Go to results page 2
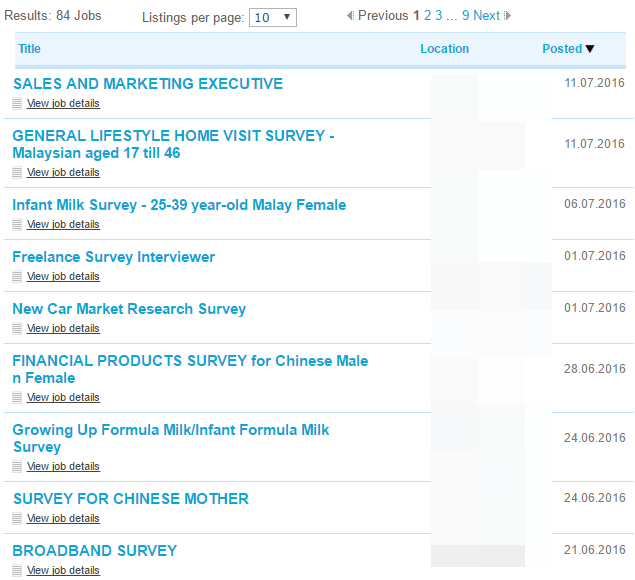This screenshot has height=580, width=635. click(427, 15)
